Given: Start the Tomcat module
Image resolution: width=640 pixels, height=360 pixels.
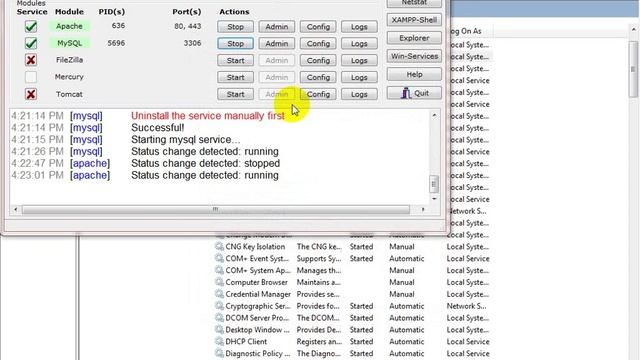Looking at the screenshot, I should [x=236, y=94].
